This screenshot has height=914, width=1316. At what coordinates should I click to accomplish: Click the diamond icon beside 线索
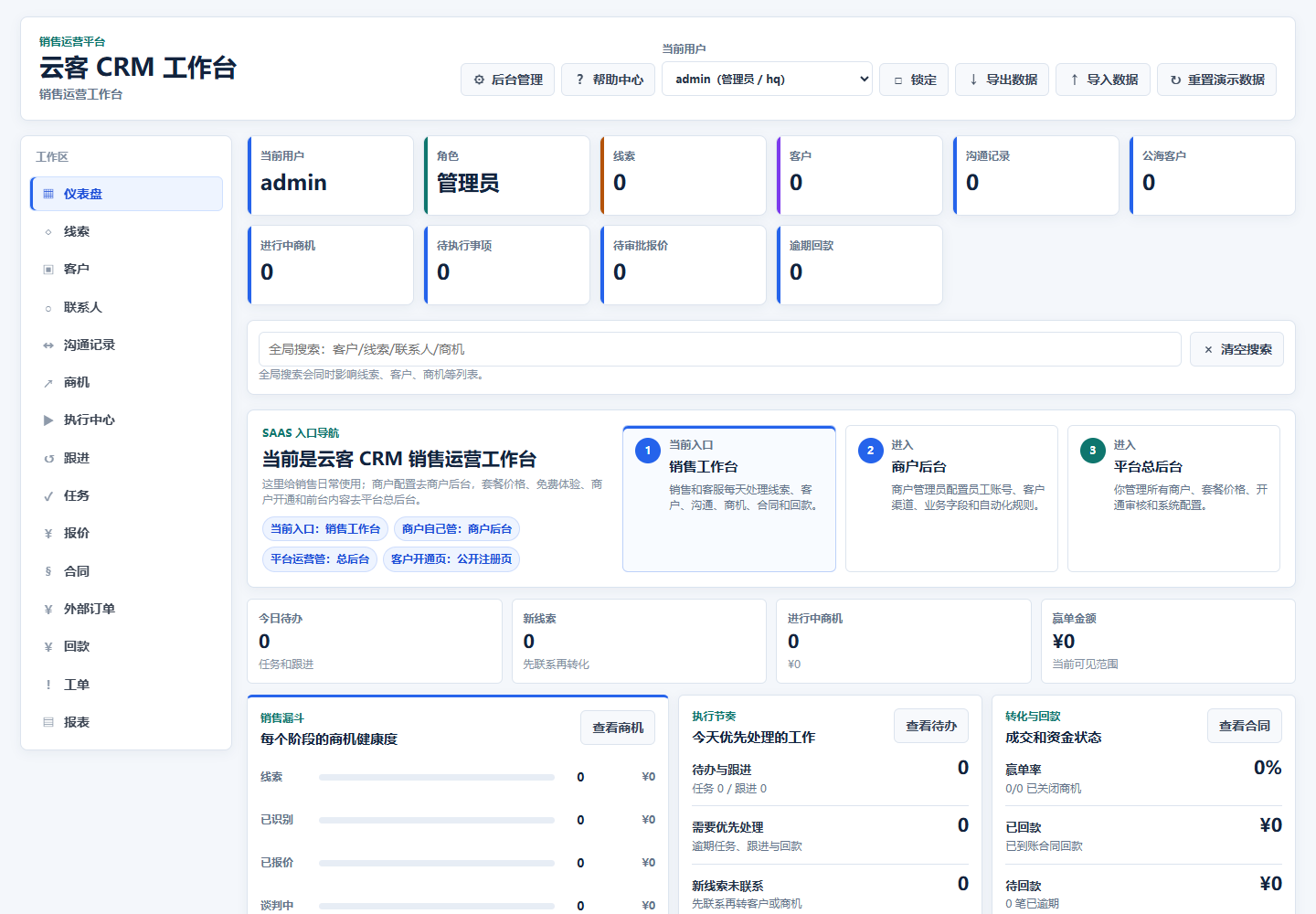coord(48,232)
